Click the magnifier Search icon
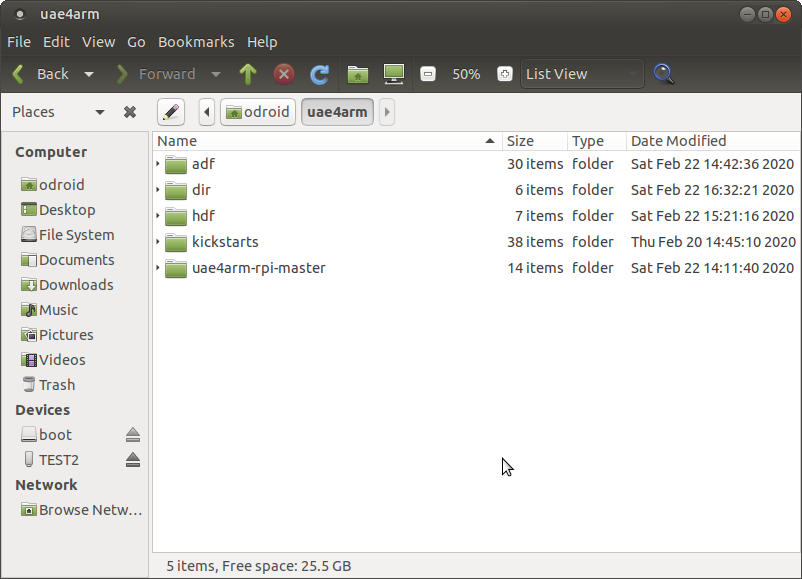 coord(663,74)
